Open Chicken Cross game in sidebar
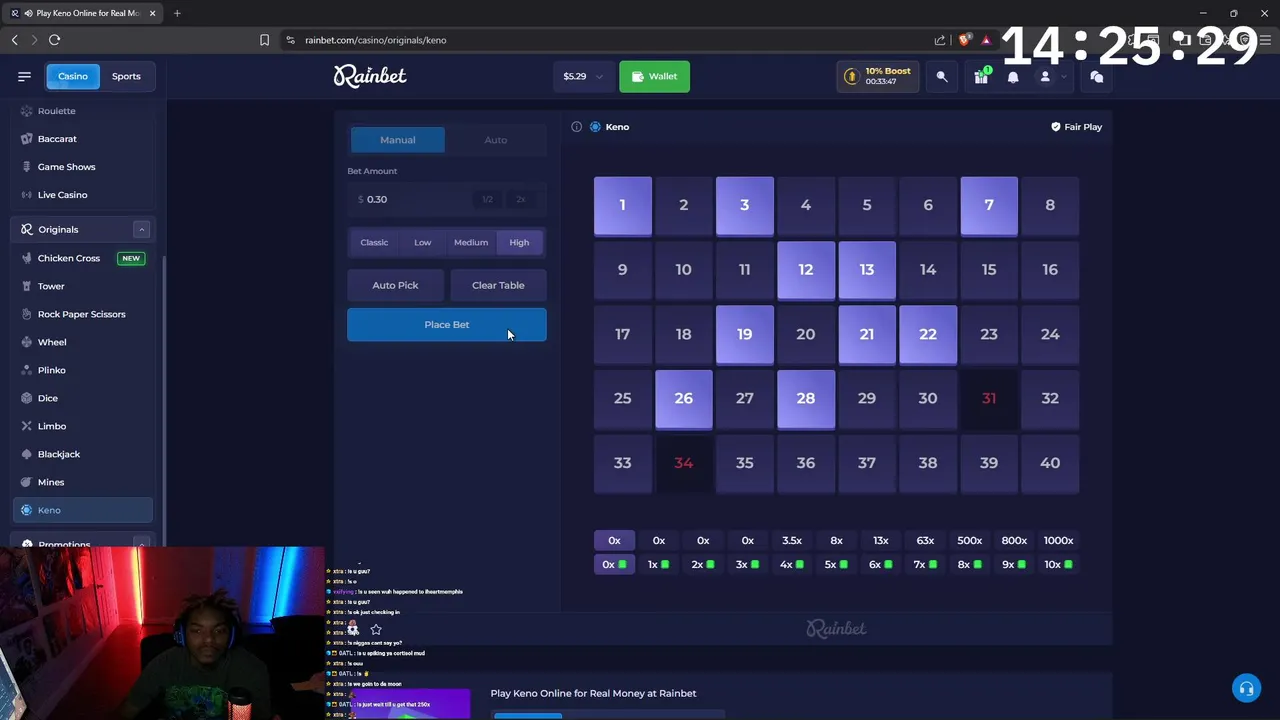 83,258
